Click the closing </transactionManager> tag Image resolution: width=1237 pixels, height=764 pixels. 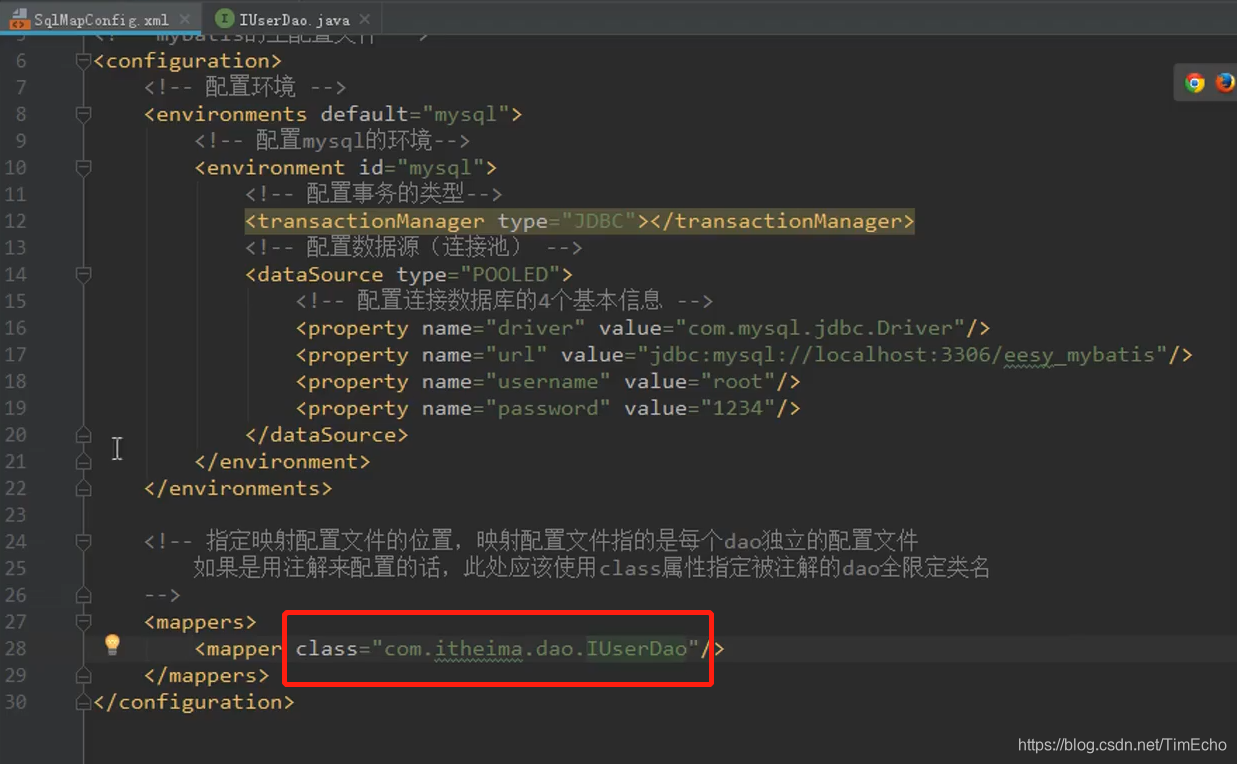[782, 221]
